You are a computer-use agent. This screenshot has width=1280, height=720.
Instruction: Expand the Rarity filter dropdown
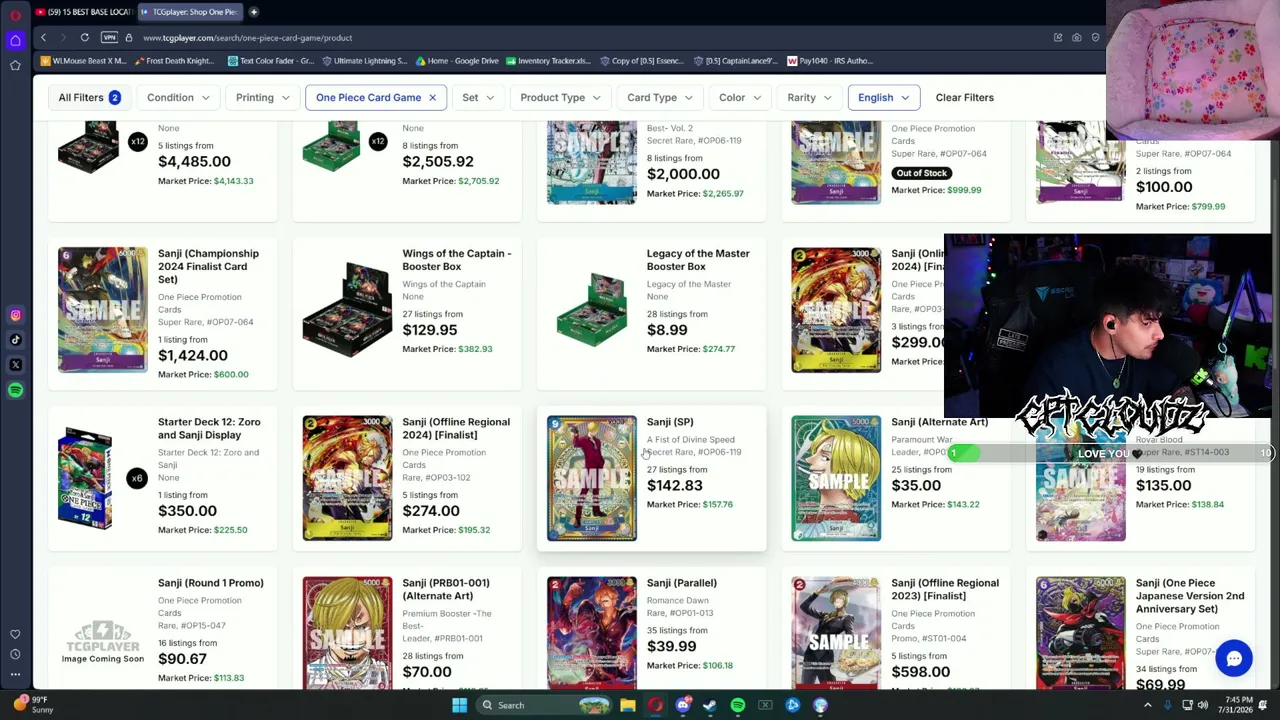(x=809, y=98)
